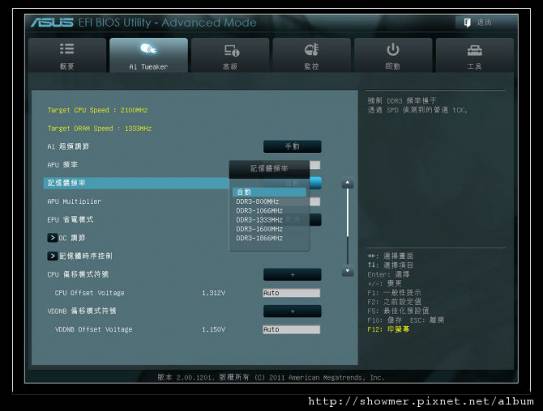Select DDR3-1333MHz from the popup list
This screenshot has height=411, width=543.
269,220
